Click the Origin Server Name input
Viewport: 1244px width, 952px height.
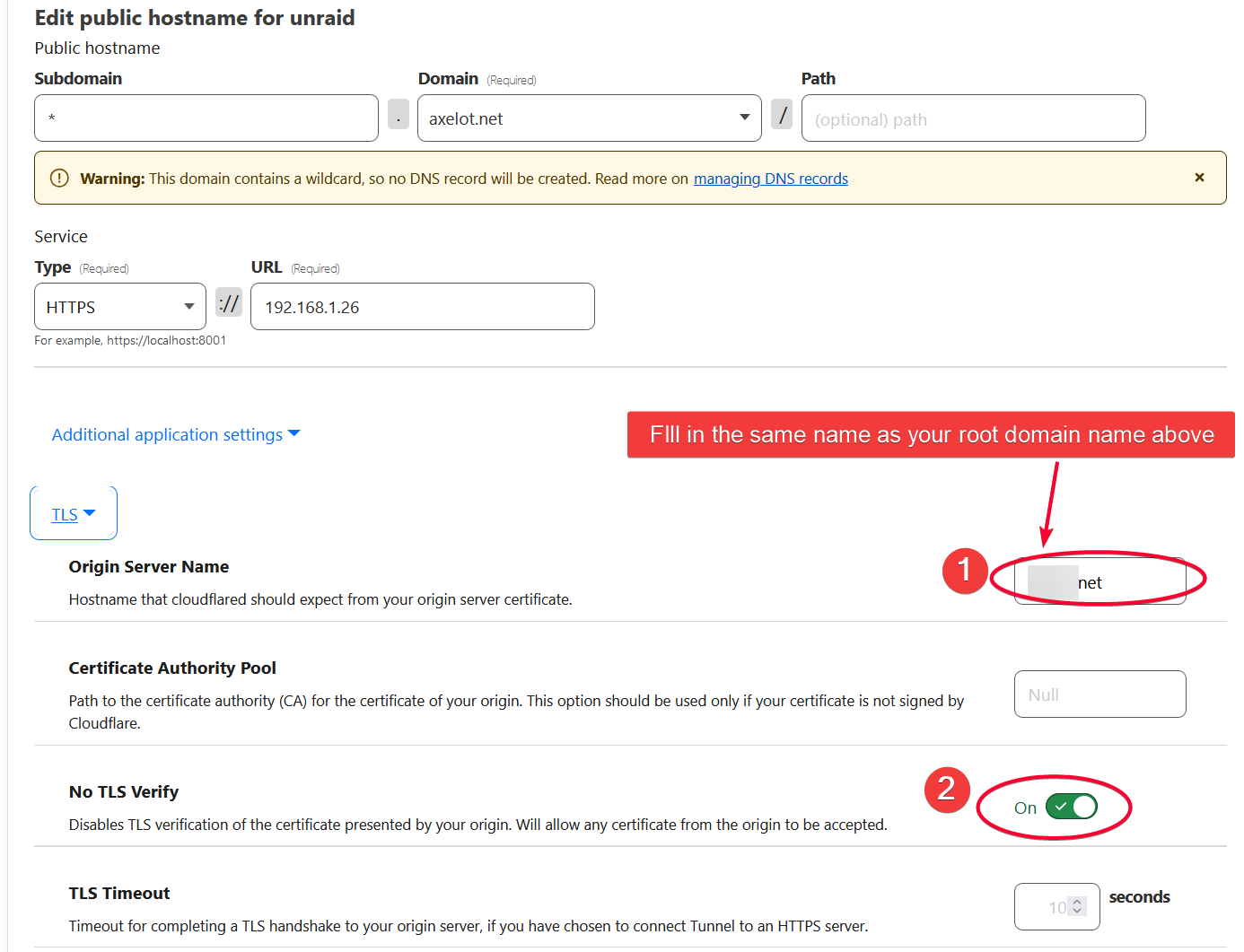[x=1100, y=581]
